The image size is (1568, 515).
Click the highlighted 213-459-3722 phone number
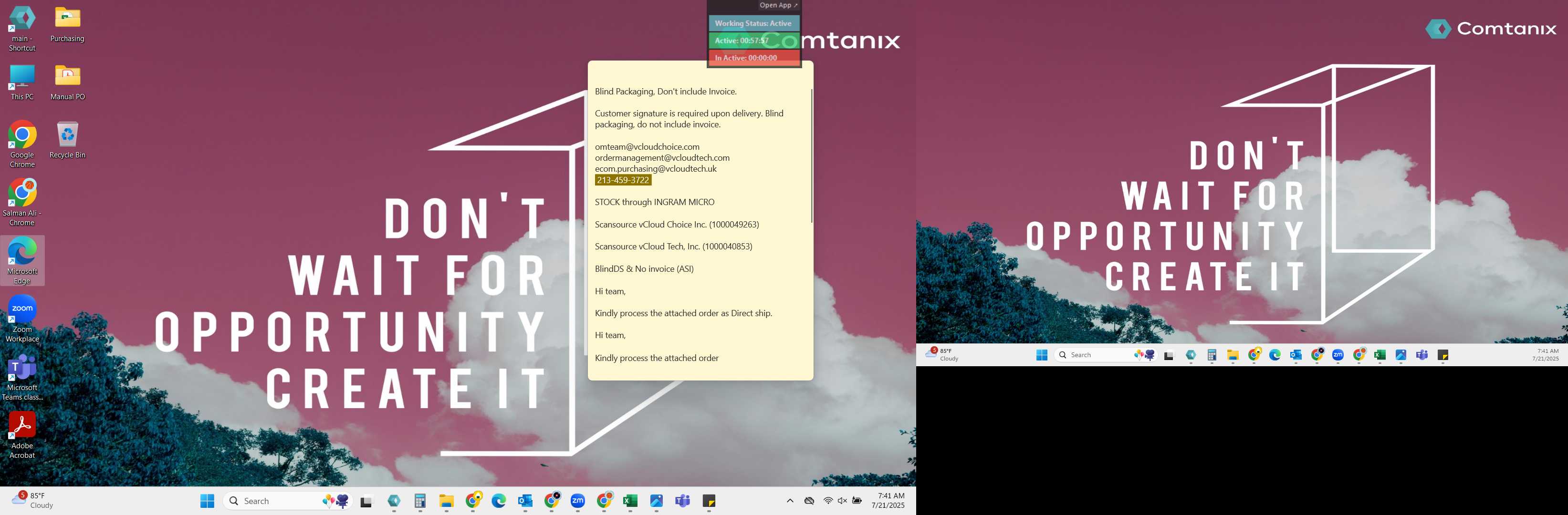coord(623,180)
